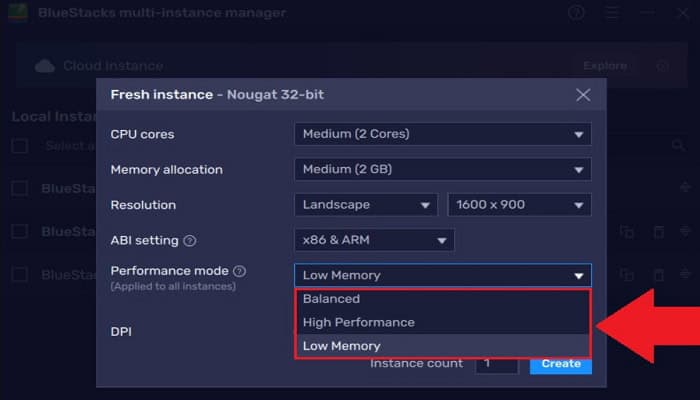Open the CPU cores dropdown
The height and width of the screenshot is (400, 700).
[x=443, y=134]
